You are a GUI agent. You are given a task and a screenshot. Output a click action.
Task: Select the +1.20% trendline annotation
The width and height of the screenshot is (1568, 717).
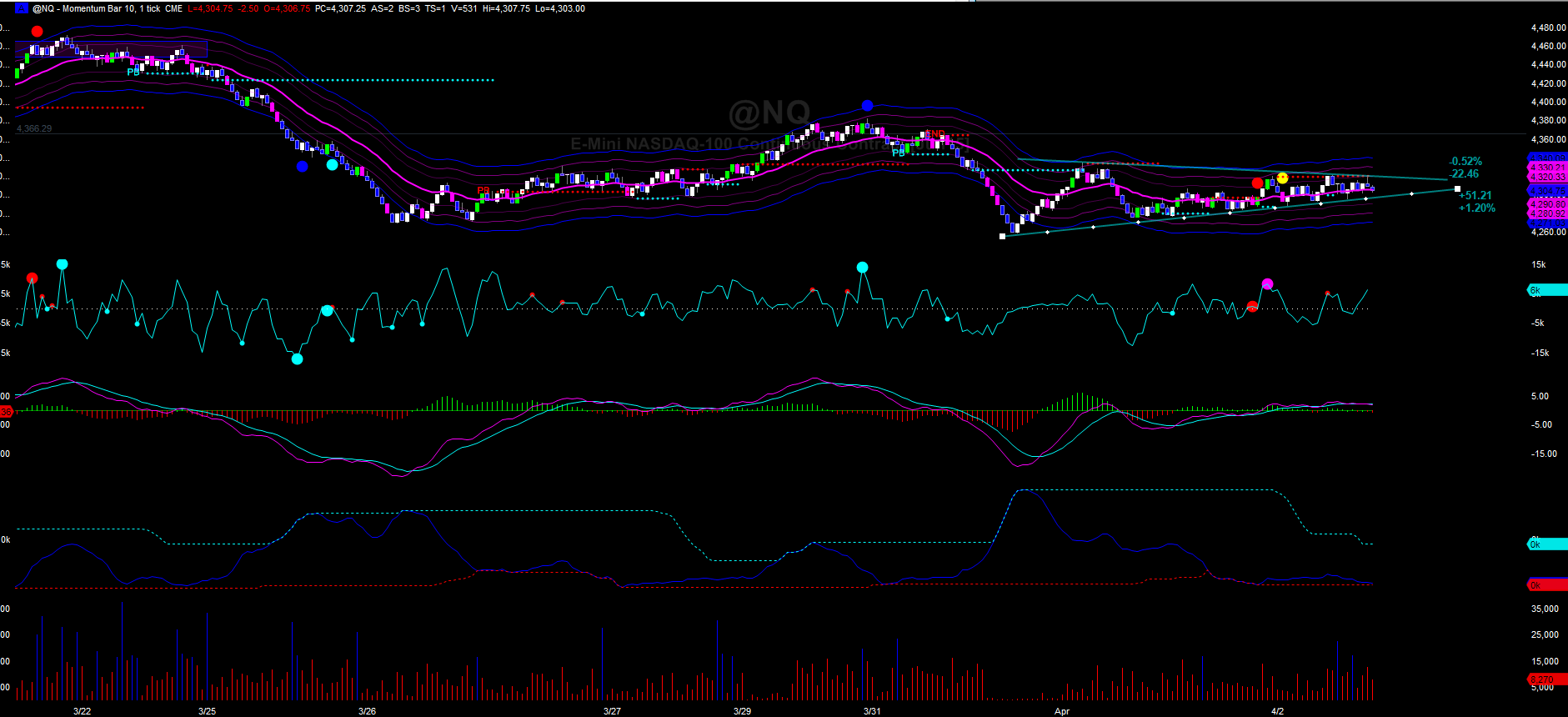pyautogui.click(x=1476, y=208)
